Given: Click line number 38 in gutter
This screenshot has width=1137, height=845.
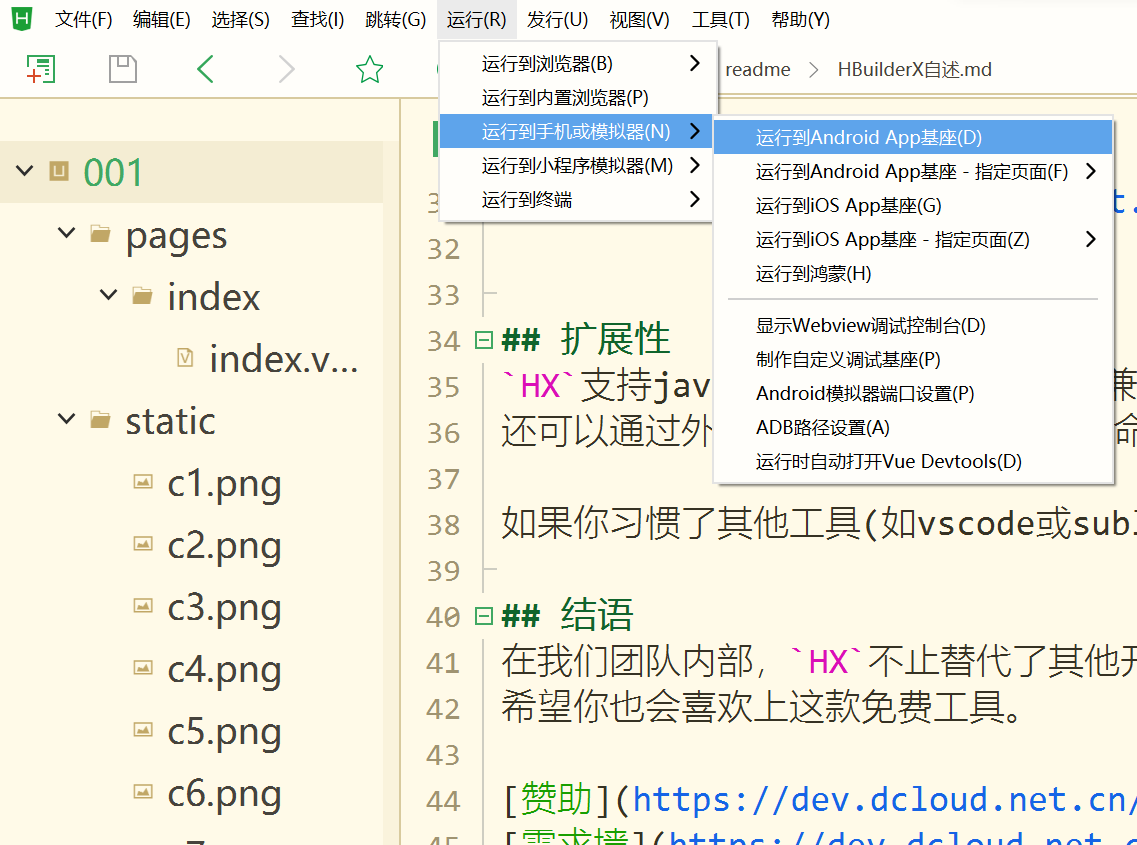Looking at the screenshot, I should (443, 524).
